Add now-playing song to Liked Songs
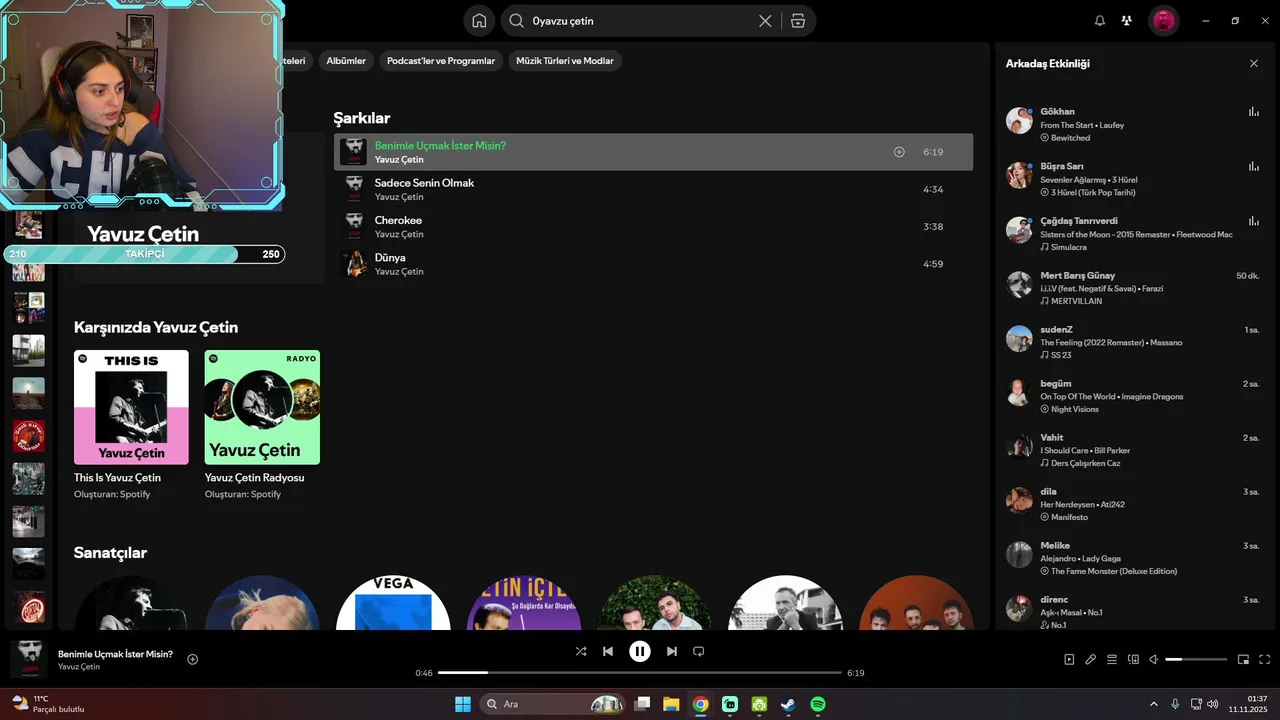Screen dimensions: 1280x720 193,659
